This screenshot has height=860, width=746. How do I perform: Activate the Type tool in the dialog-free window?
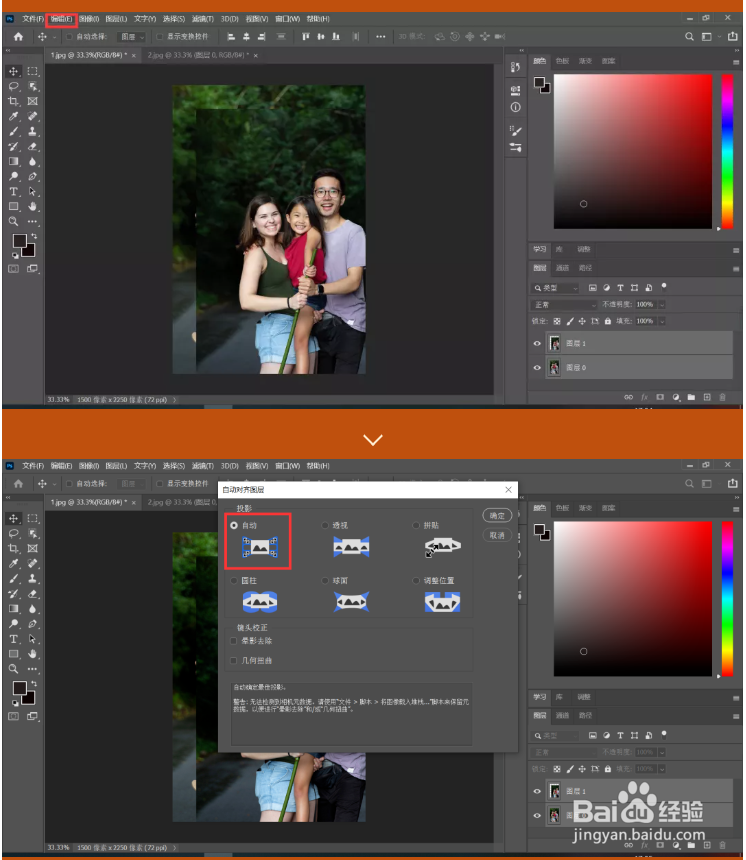click(14, 191)
